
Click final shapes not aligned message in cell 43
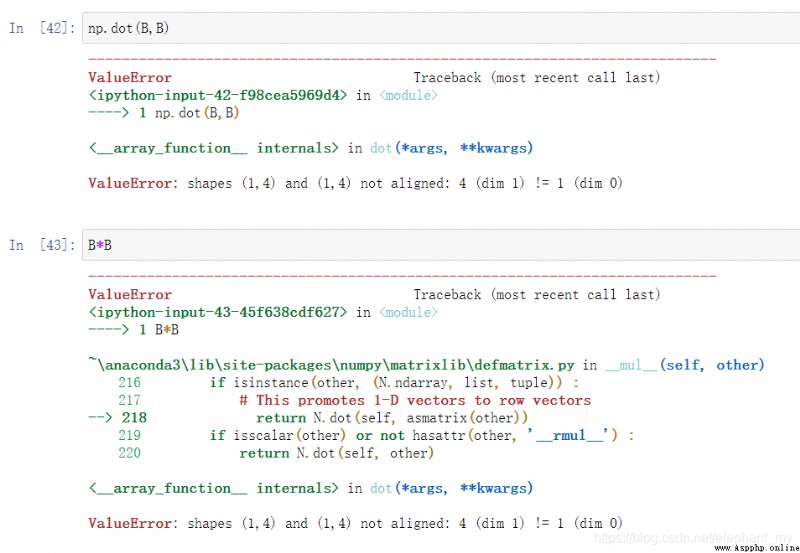click(356, 523)
